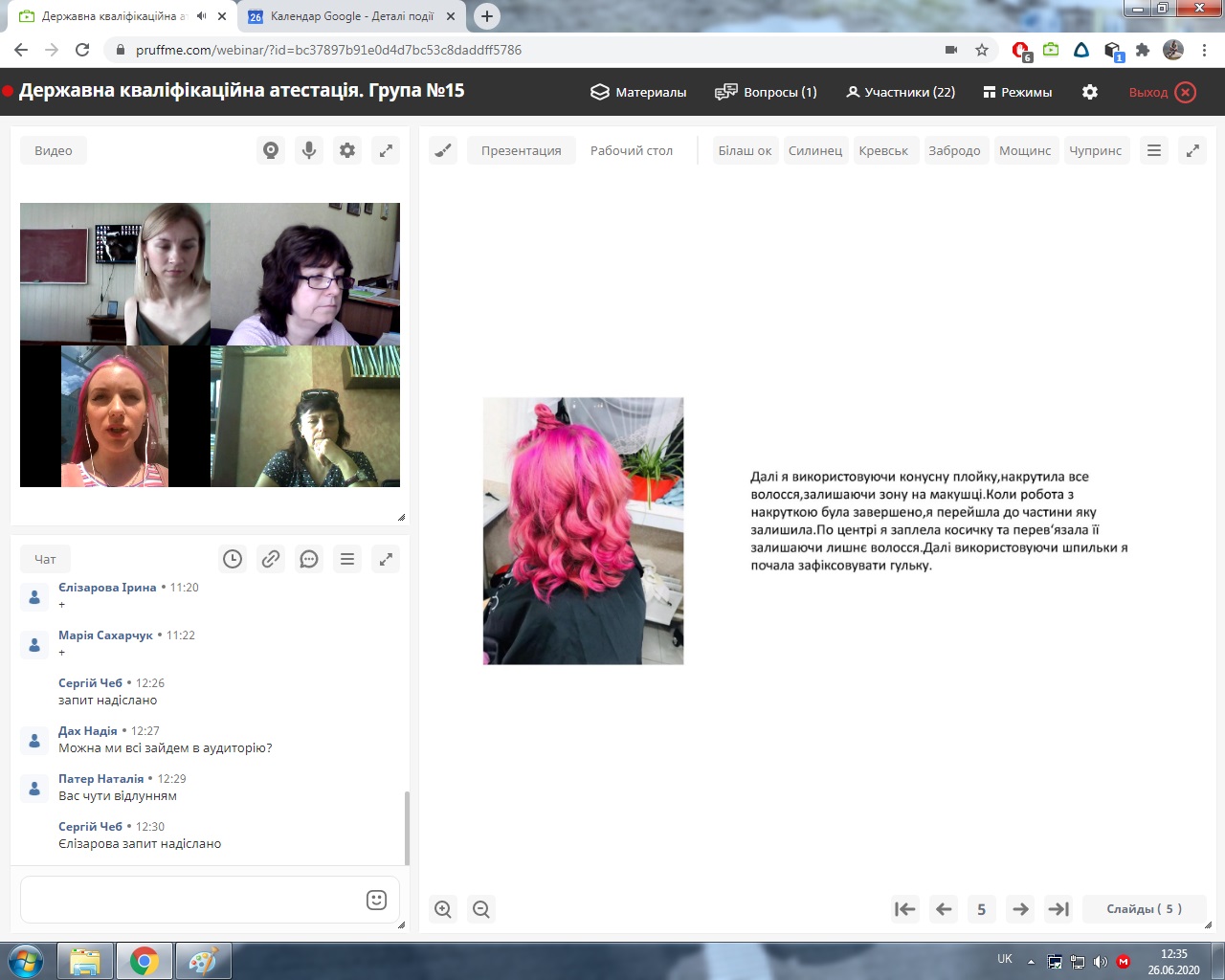Expand presentation area to fullscreen
This screenshot has height=980, width=1225.
pyautogui.click(x=1192, y=150)
